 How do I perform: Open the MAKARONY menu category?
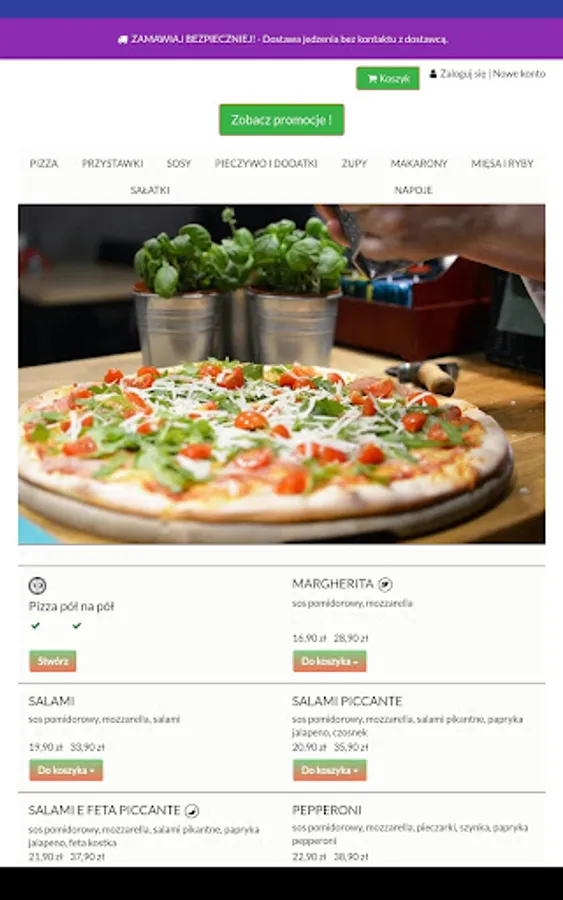coord(419,164)
